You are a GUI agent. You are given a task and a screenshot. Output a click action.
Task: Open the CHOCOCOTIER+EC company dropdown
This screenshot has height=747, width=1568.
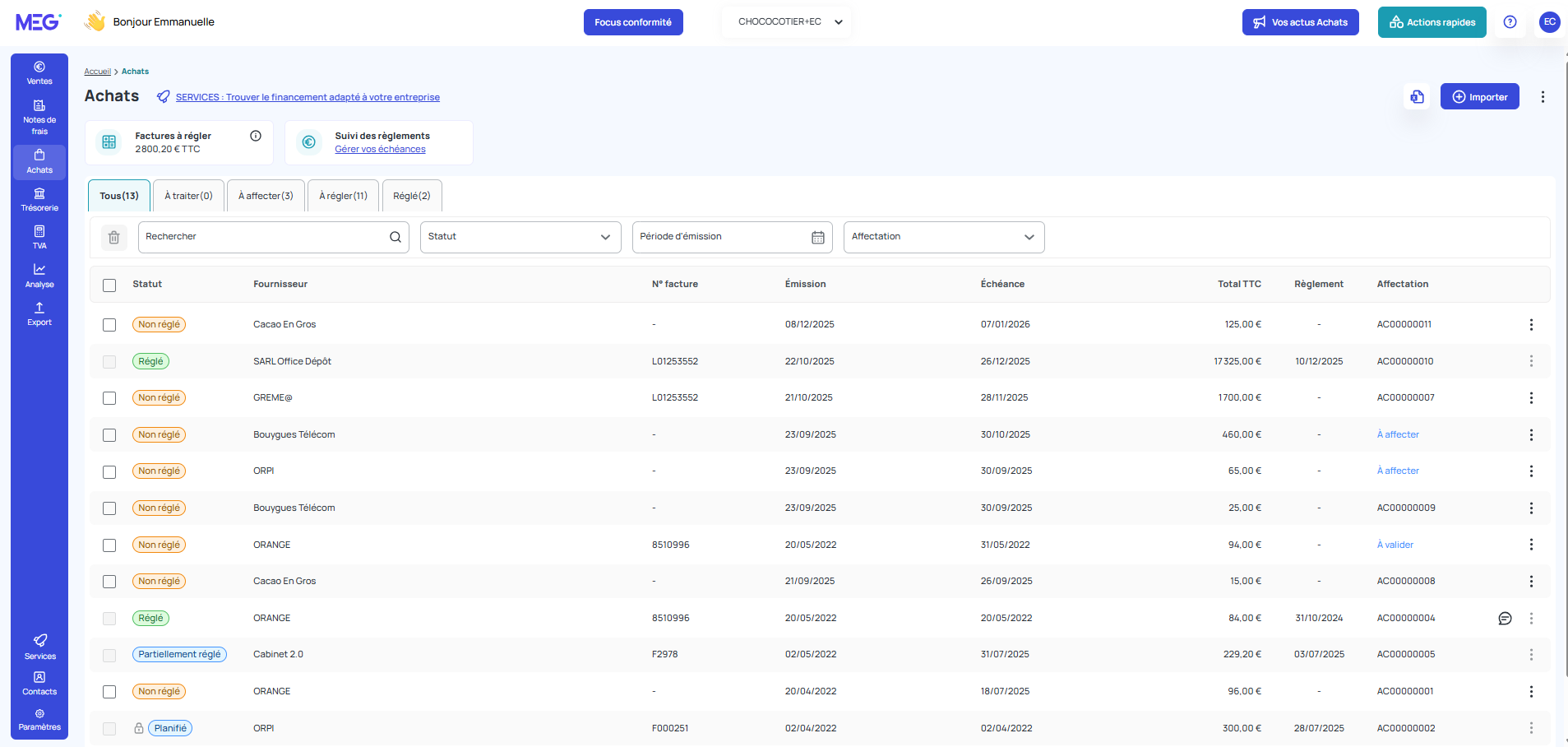pyautogui.click(x=786, y=22)
